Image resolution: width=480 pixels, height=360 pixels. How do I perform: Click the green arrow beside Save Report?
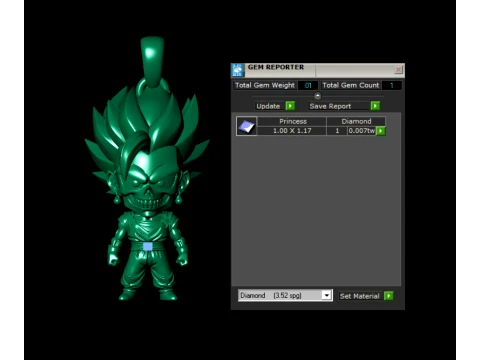[375, 106]
